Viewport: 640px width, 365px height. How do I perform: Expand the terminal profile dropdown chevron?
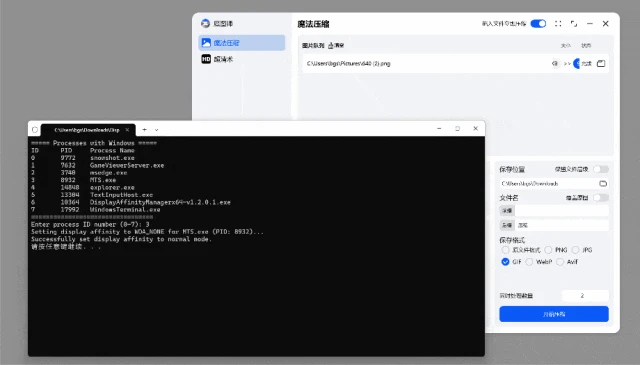(x=156, y=130)
